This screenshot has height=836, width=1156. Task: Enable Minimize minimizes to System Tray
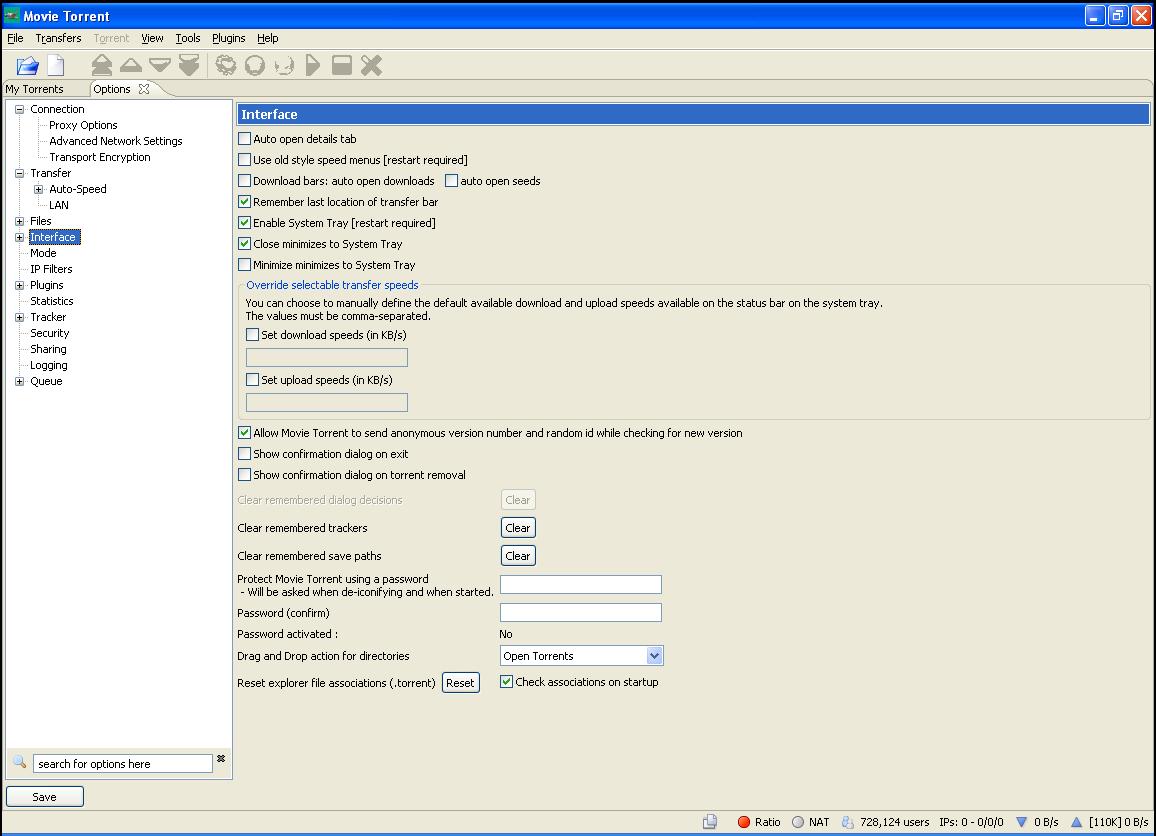point(245,265)
